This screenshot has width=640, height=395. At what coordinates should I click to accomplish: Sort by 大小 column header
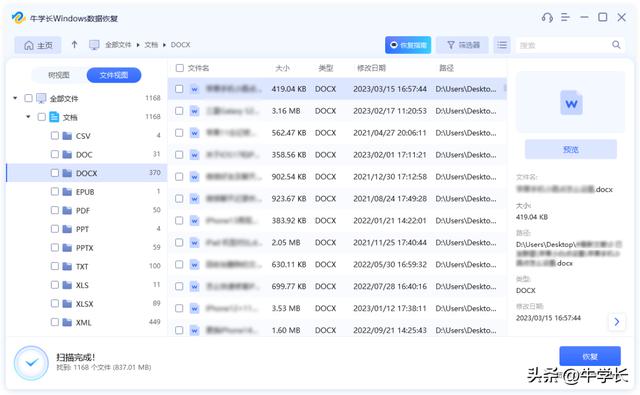coord(282,68)
